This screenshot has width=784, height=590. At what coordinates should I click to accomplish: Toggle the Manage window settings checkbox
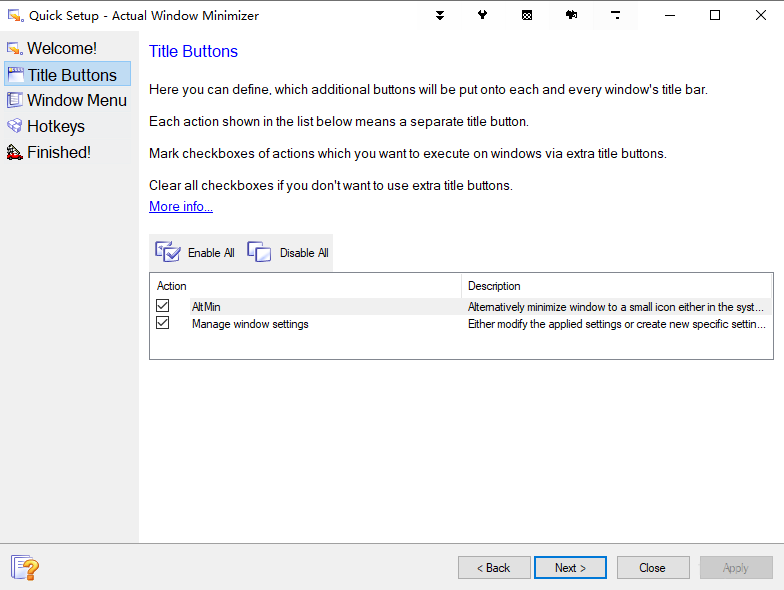[x=163, y=324]
